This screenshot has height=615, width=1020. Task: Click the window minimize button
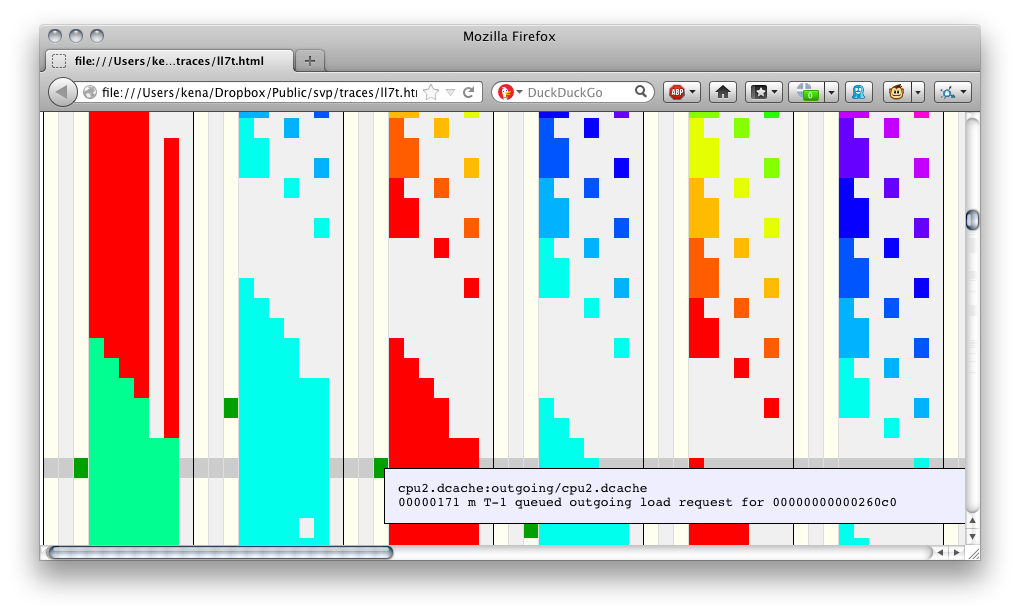(x=76, y=36)
